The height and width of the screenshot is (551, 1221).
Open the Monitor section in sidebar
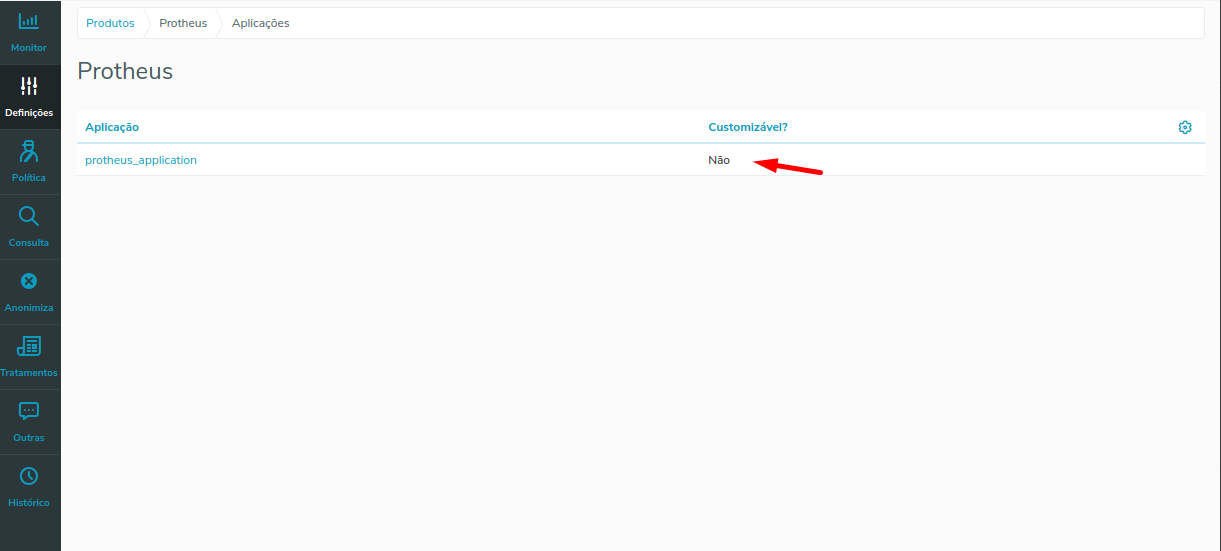pos(29,32)
